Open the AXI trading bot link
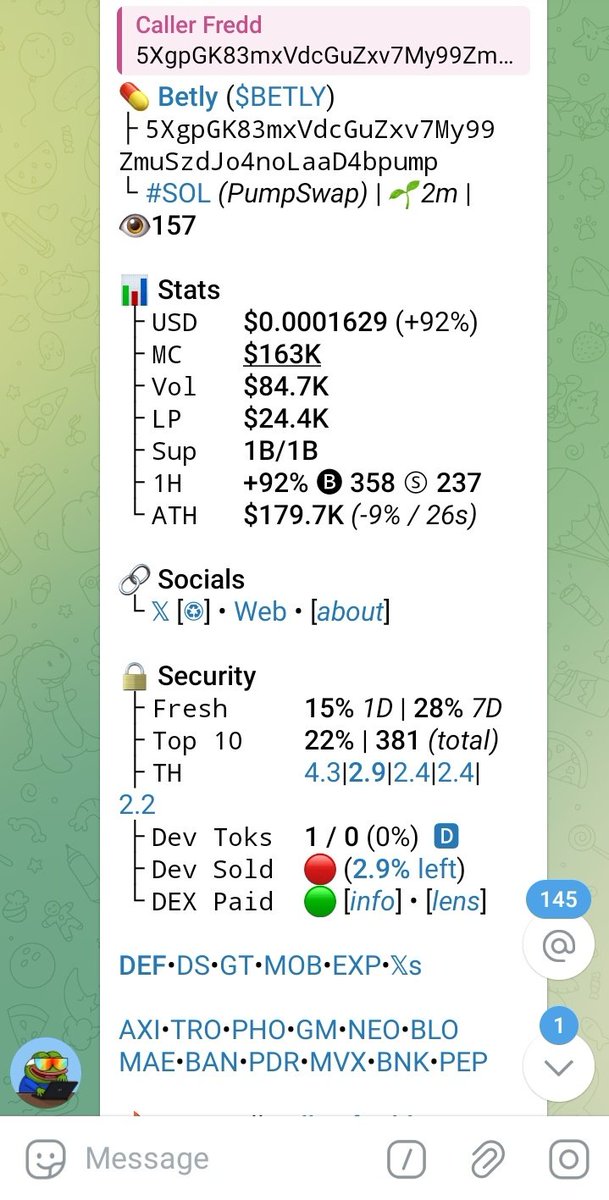 tap(141, 1030)
